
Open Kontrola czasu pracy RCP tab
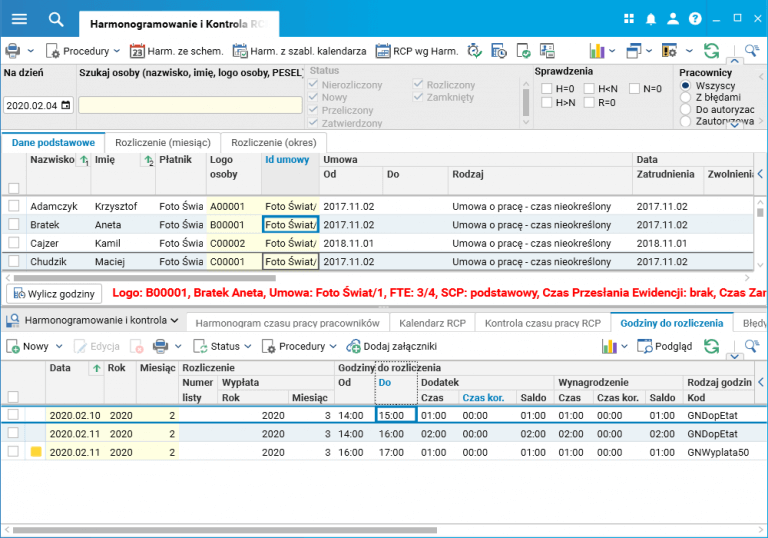pyautogui.click(x=543, y=323)
